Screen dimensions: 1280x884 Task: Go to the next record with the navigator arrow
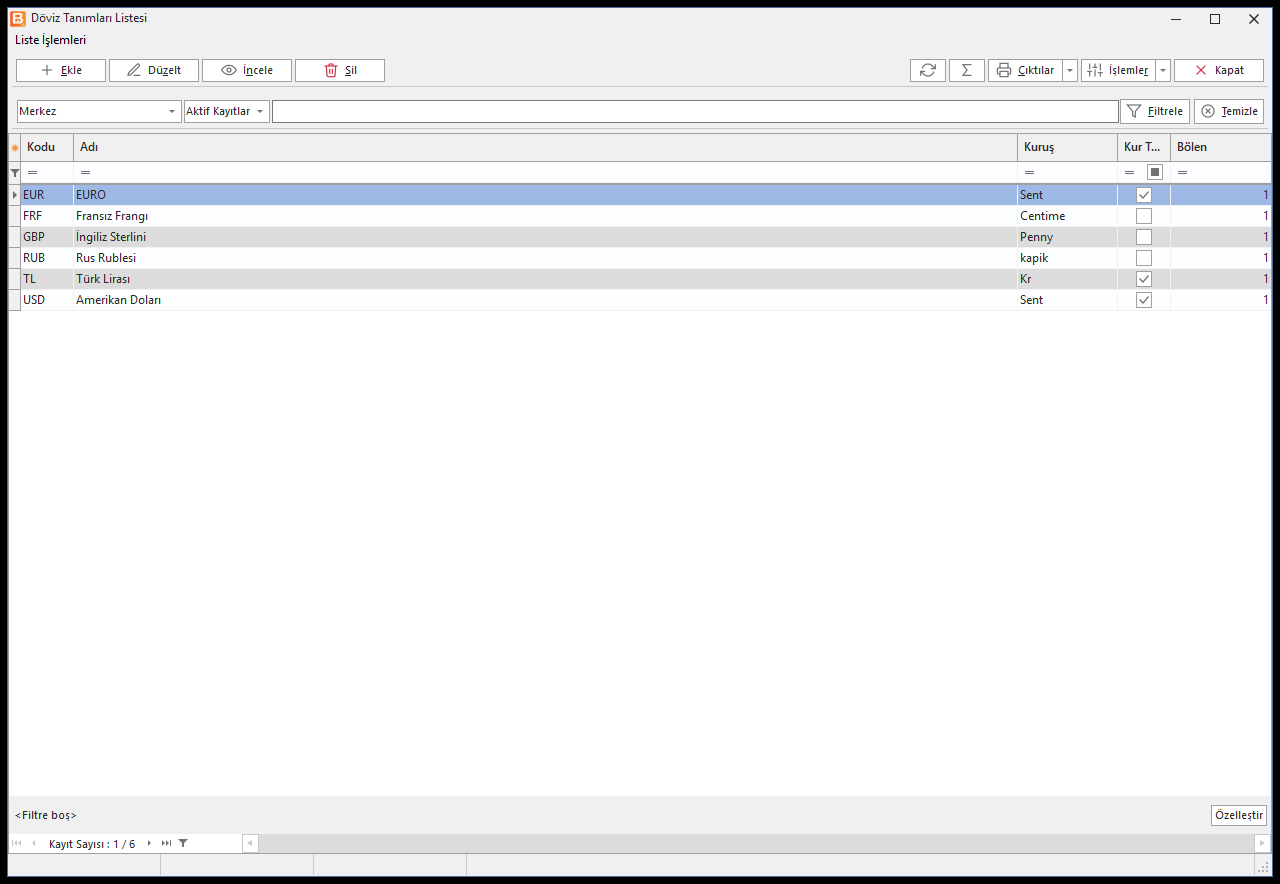[150, 844]
